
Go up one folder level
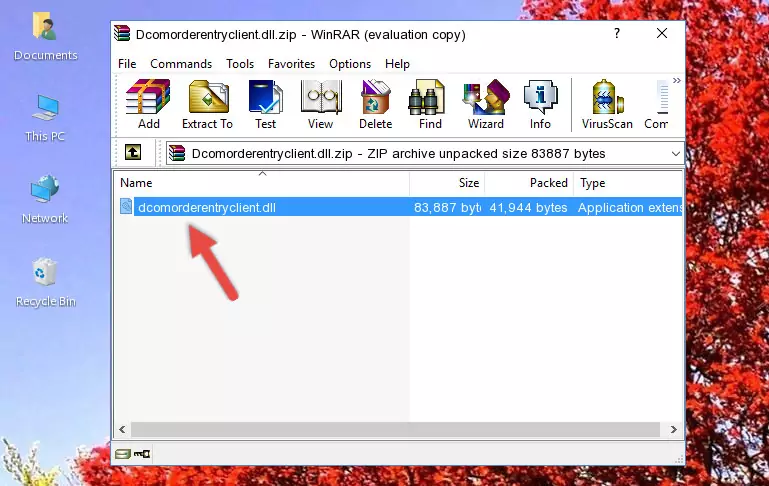click(x=133, y=153)
